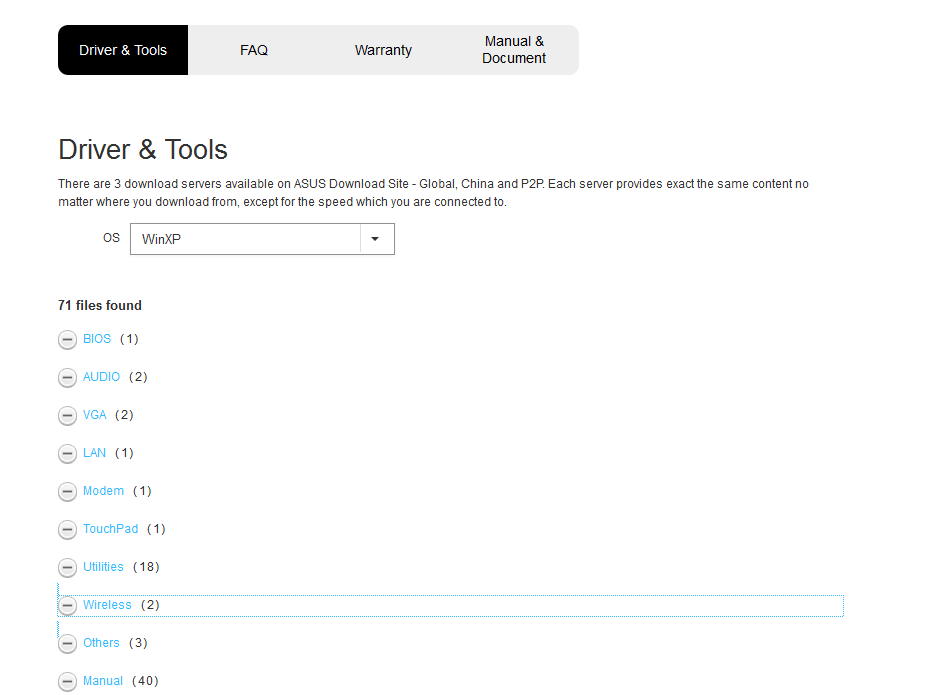939x695 pixels.
Task: Open the Others downloads link
Action: [x=101, y=643]
